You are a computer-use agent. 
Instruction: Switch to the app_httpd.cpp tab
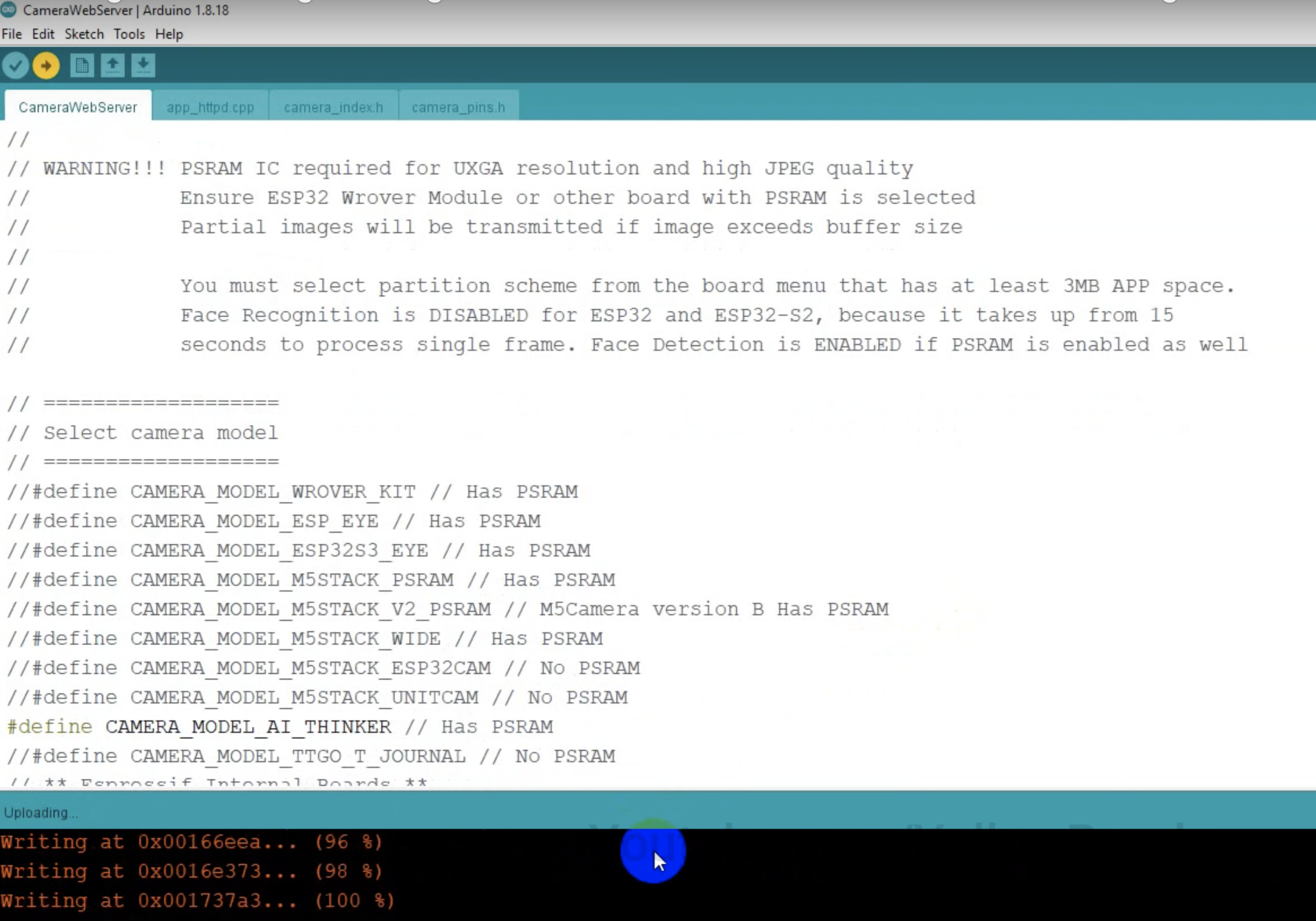[210, 107]
